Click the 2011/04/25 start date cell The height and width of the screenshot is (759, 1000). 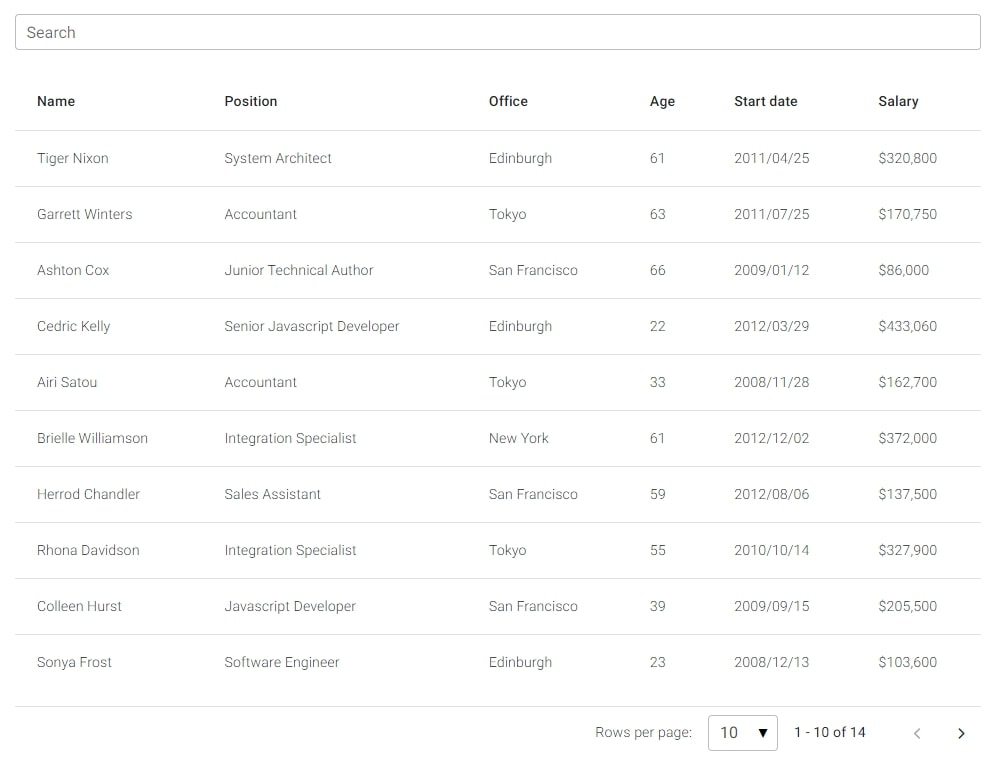click(x=772, y=158)
